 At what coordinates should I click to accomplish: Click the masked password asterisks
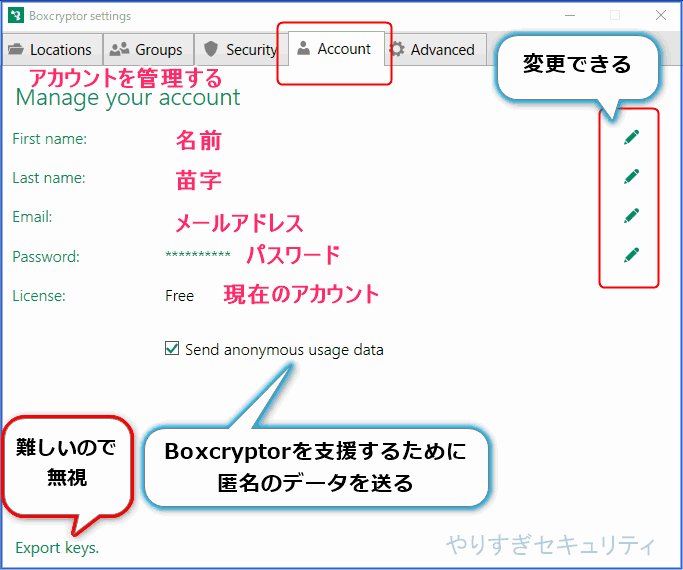point(198,256)
